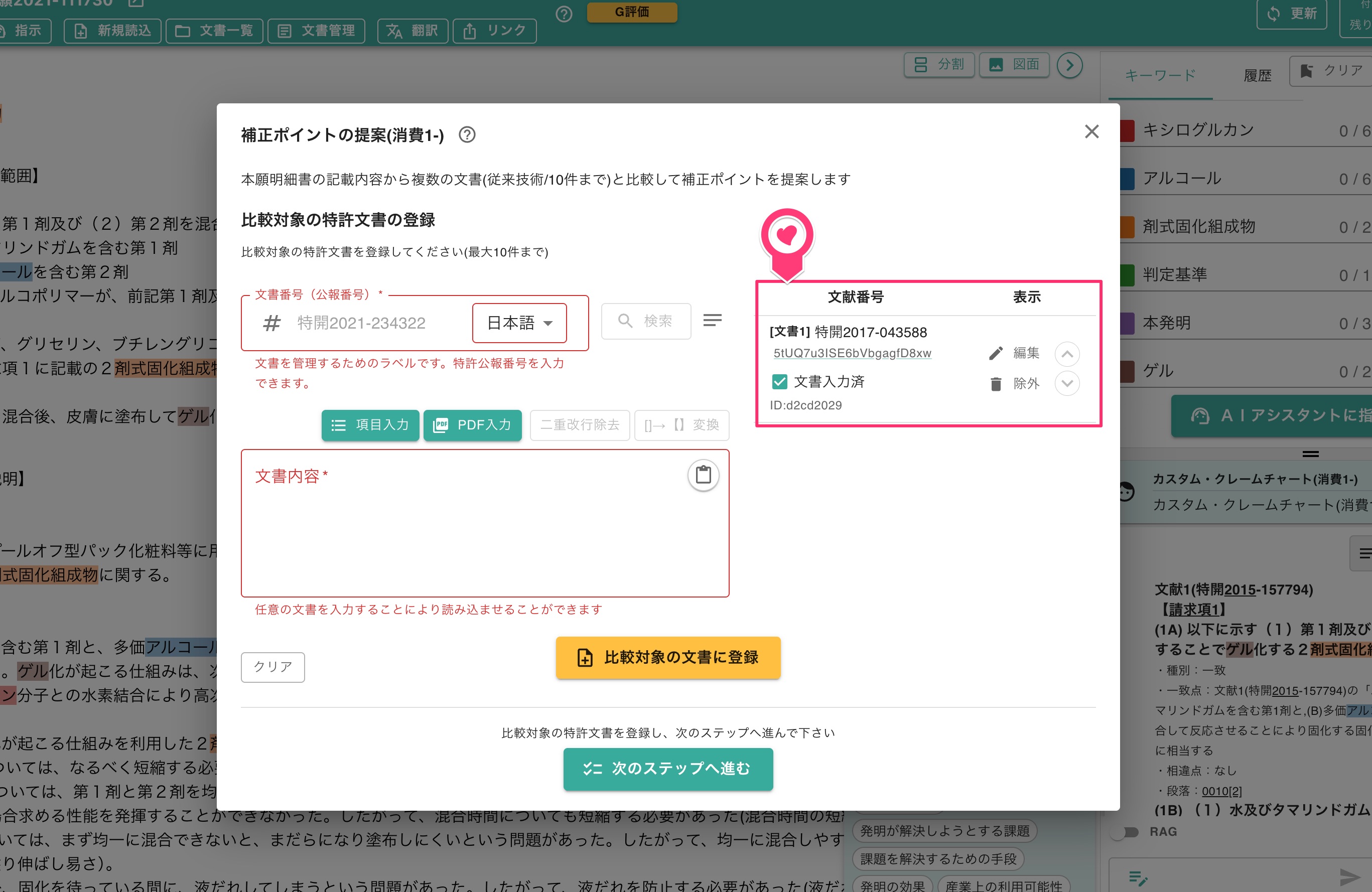Toggle the RAG switch
Screen dimensions: 1372x892
click(x=1125, y=832)
